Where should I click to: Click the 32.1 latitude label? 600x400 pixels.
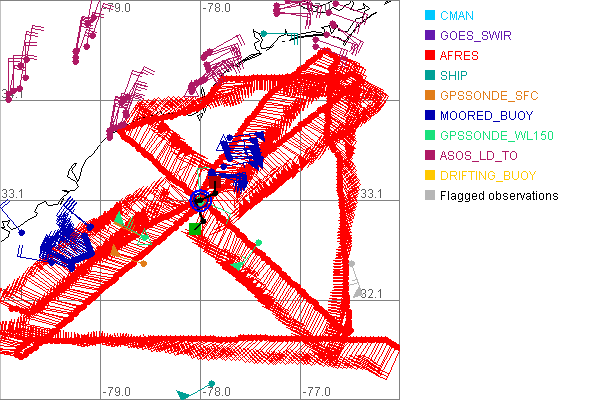(x=370, y=293)
